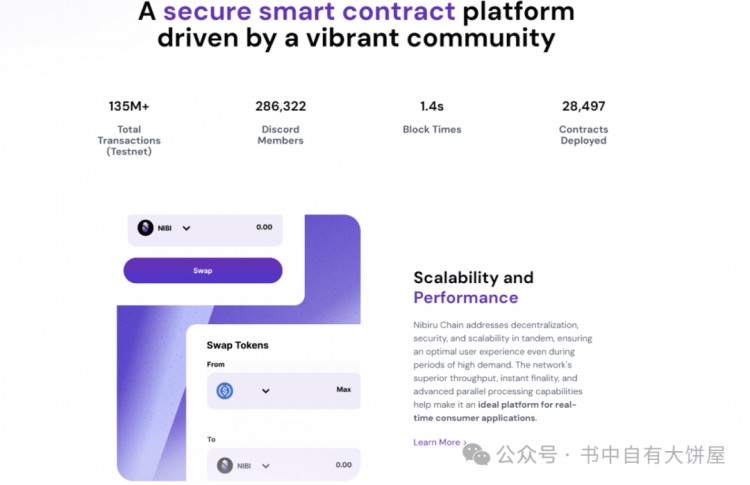Open the From token dropdown chevron

tap(266, 391)
